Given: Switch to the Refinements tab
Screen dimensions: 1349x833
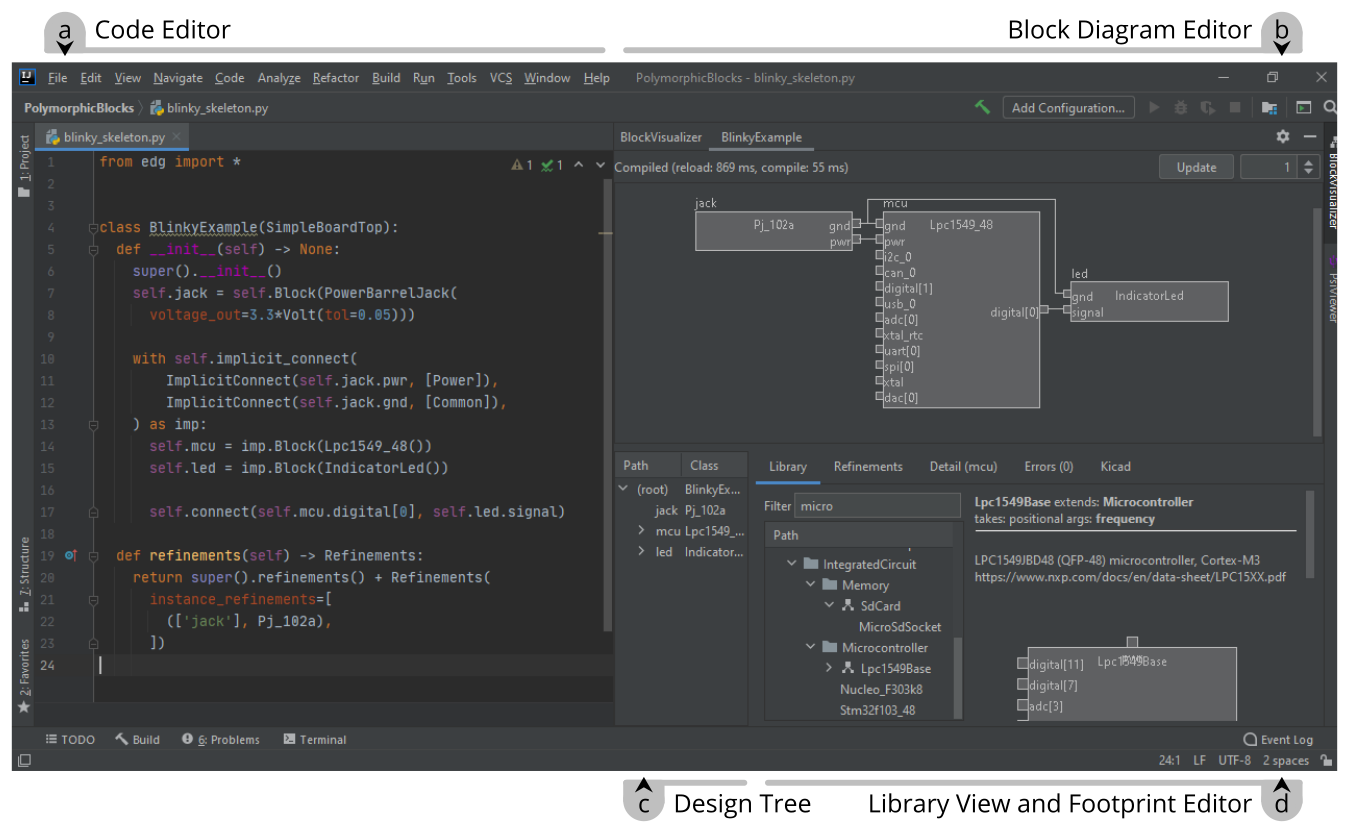Looking at the screenshot, I should click(867, 466).
